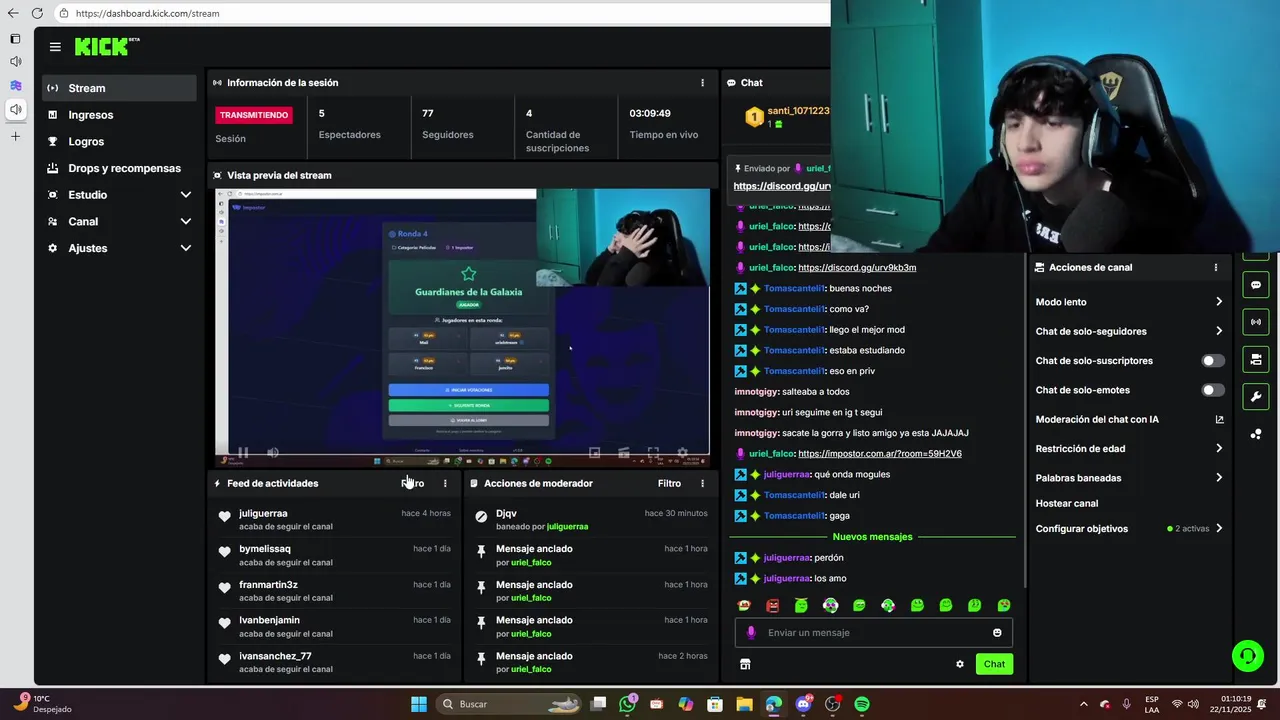Open the Filtro in Acciones de moderador

[x=669, y=483]
